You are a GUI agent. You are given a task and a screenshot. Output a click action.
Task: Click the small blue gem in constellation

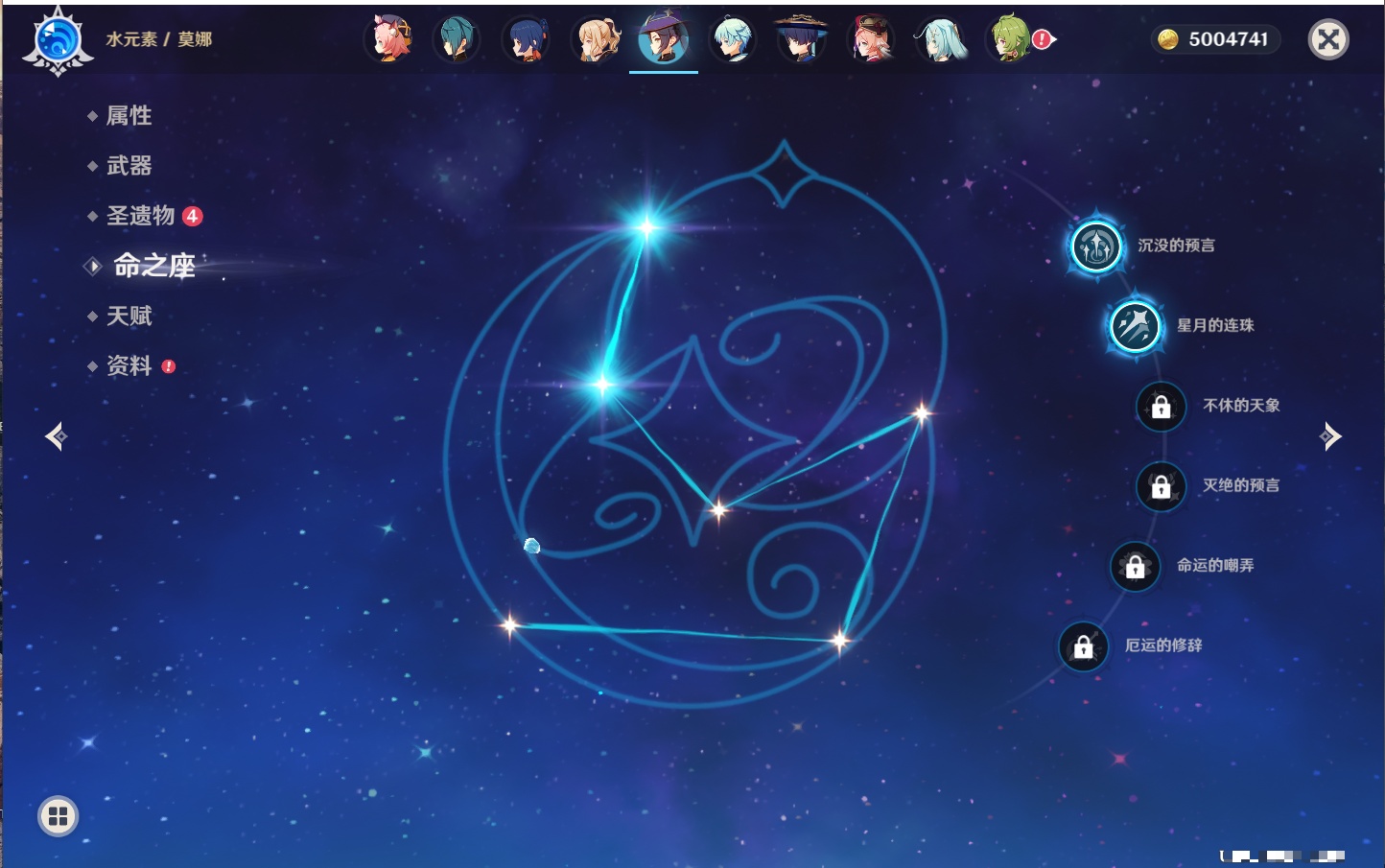coord(531,546)
